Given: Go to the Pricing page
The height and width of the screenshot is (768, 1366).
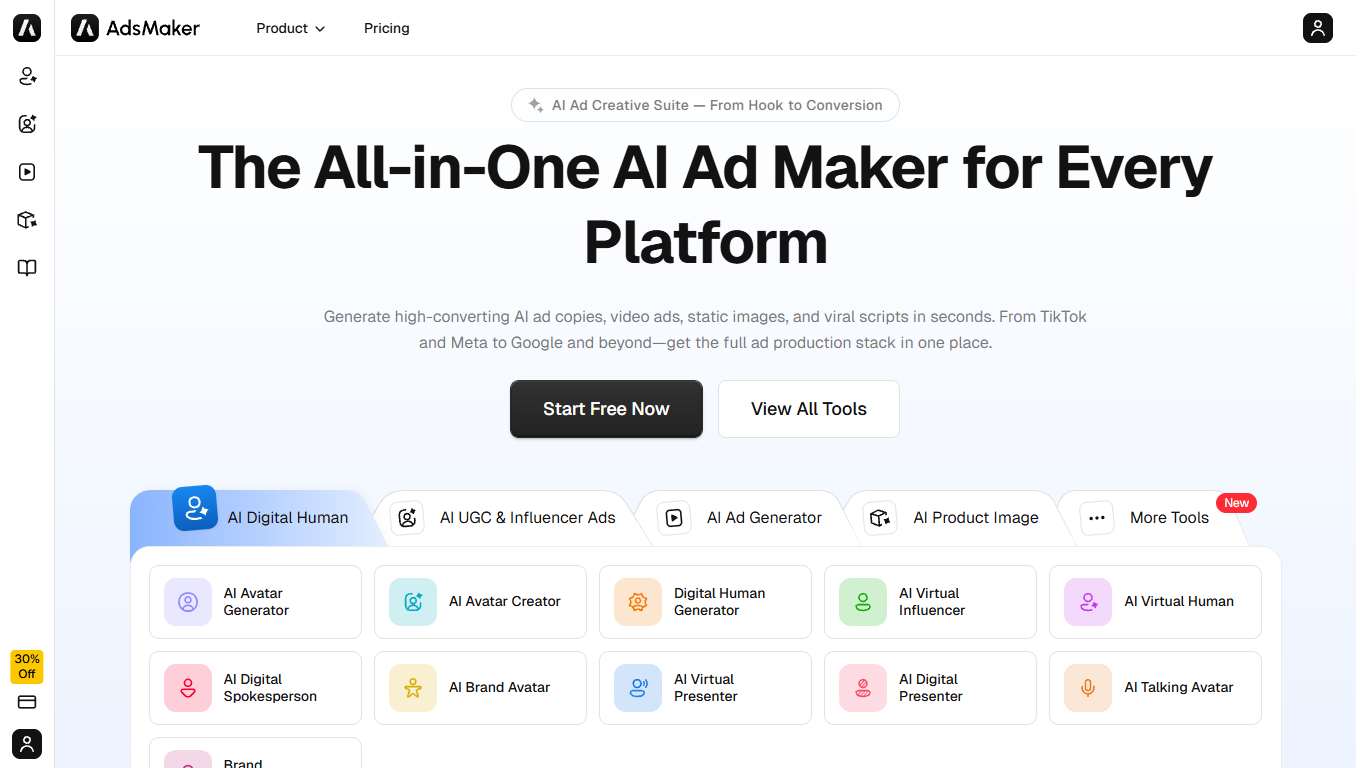Looking at the screenshot, I should pyautogui.click(x=386, y=28).
